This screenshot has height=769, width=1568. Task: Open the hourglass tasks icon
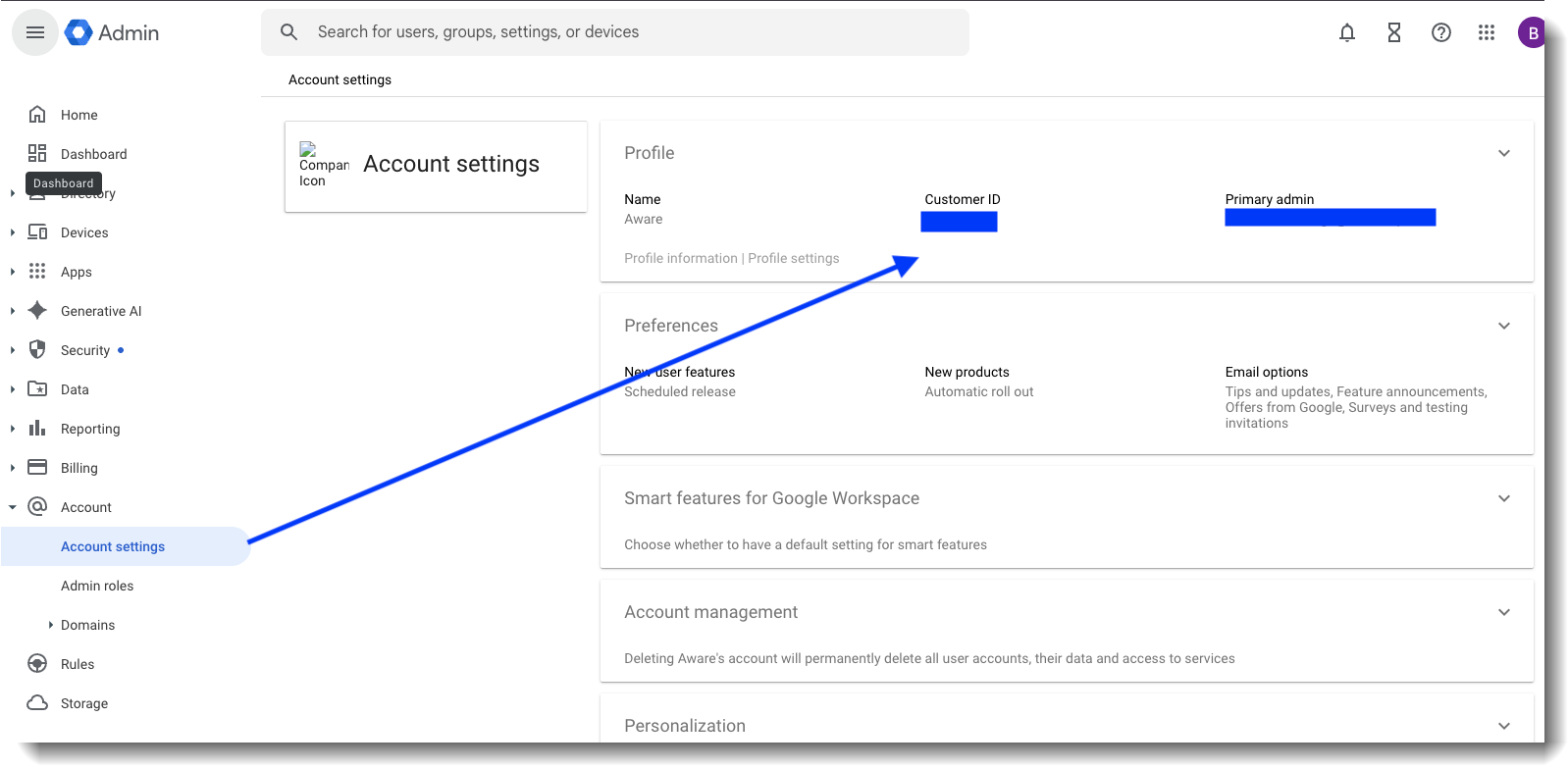point(1393,32)
